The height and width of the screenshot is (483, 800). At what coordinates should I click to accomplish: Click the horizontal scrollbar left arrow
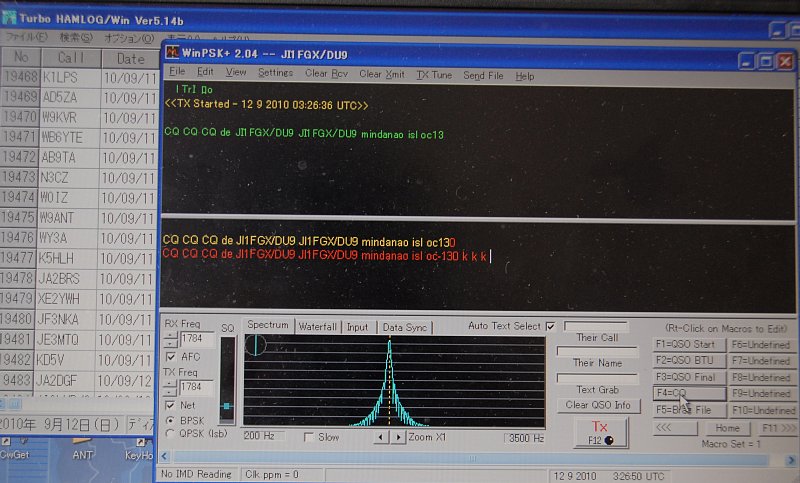pyautogui.click(x=165, y=456)
